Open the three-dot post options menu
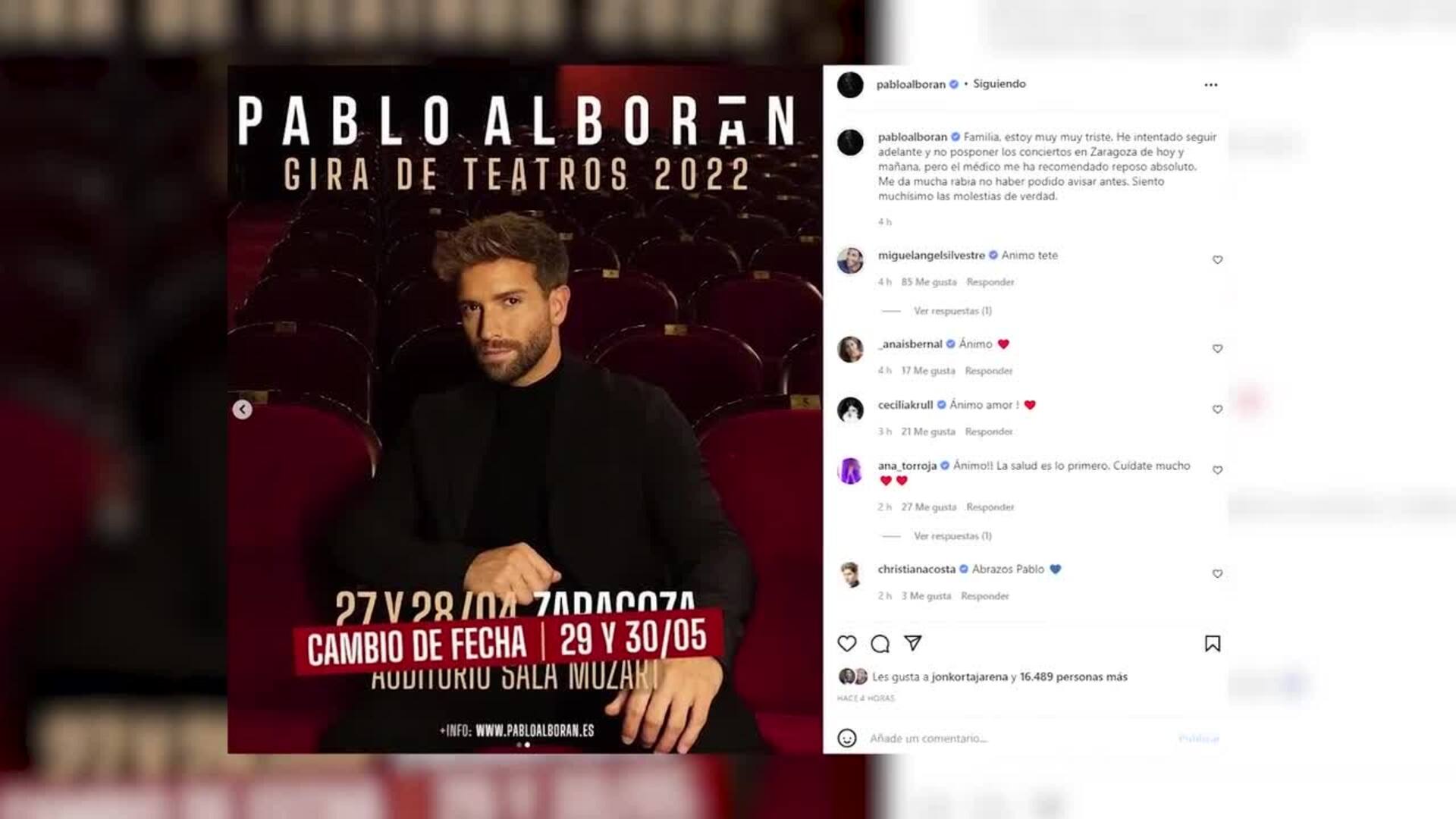Viewport: 1456px width, 819px height. coord(1211,85)
